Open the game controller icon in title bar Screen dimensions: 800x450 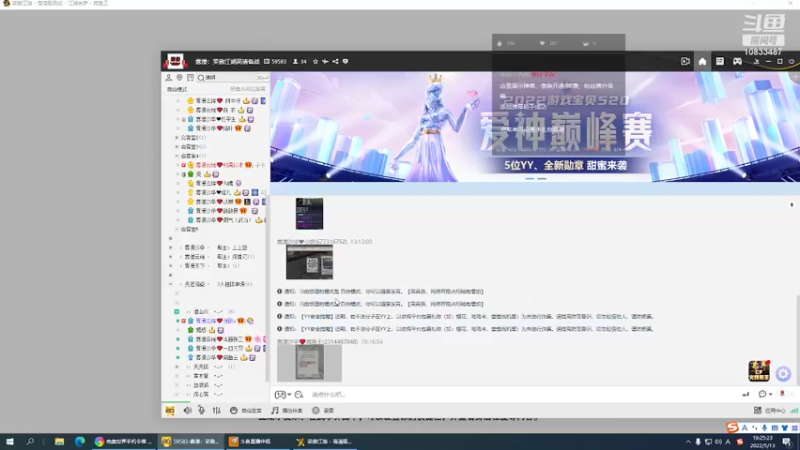(x=737, y=61)
